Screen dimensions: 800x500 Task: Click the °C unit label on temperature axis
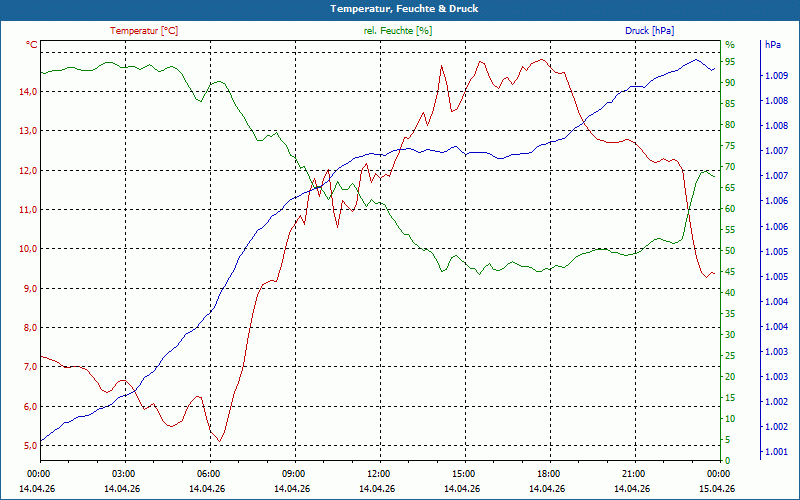[31, 45]
